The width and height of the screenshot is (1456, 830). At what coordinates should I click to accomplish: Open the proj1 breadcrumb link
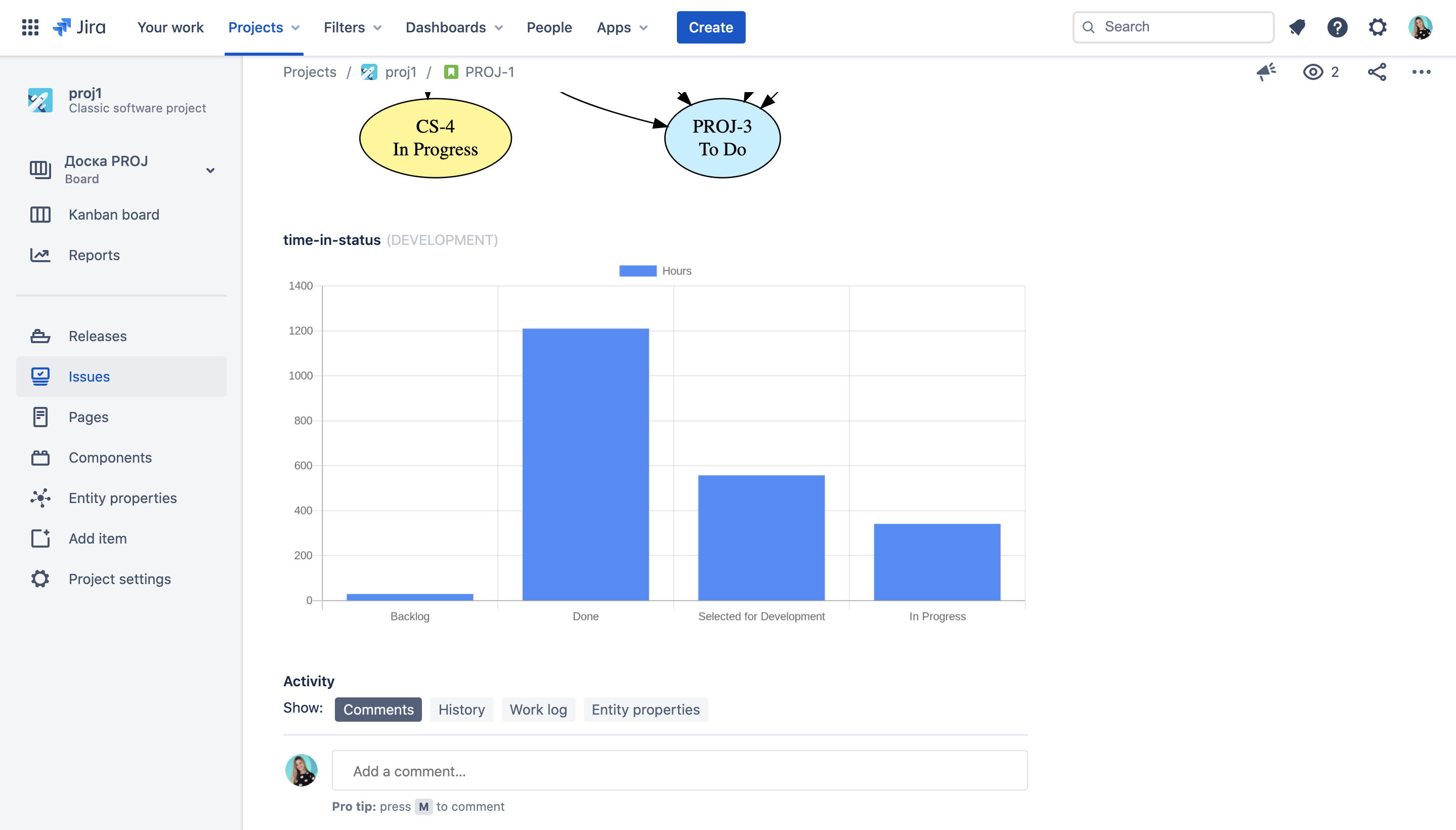[400, 72]
